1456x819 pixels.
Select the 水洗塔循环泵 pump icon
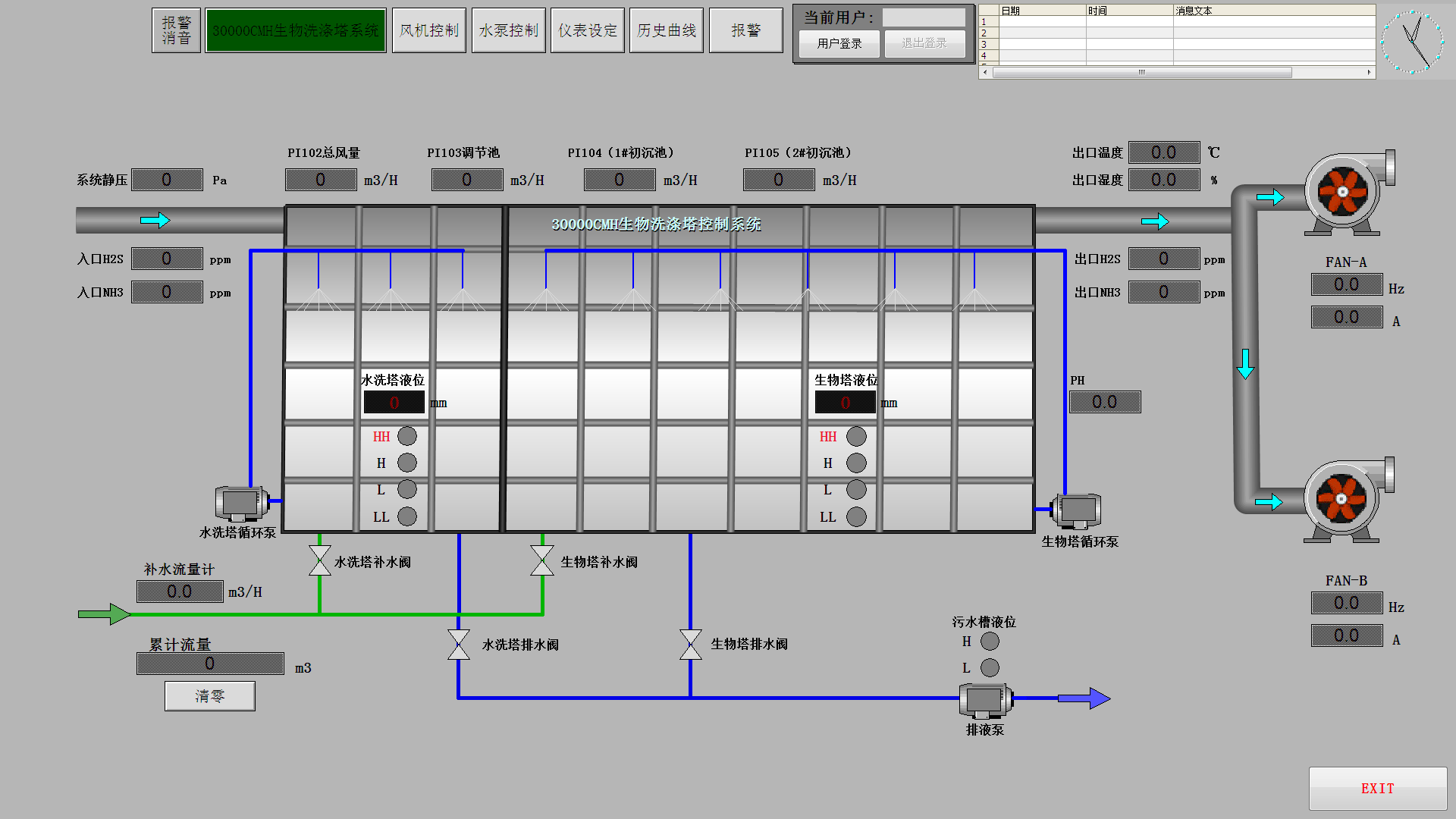[x=242, y=503]
